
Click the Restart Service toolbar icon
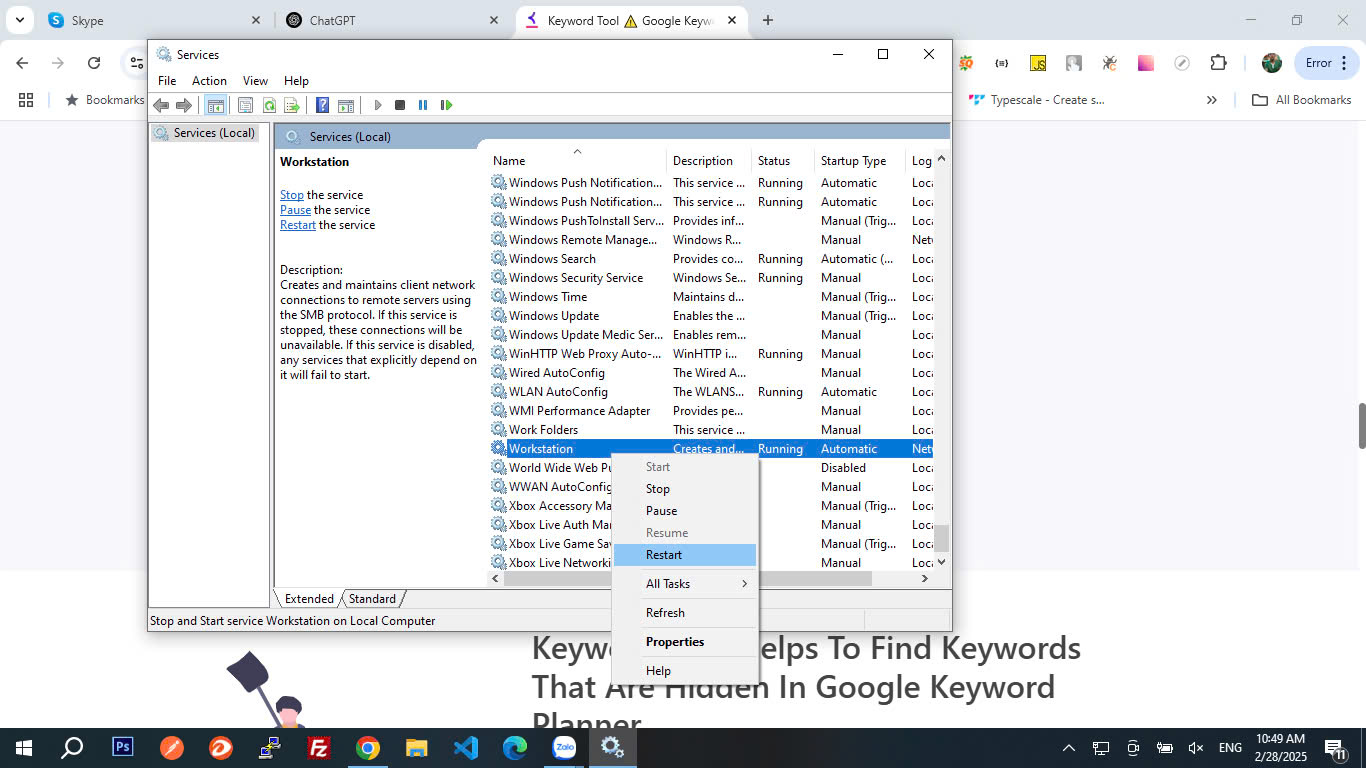[x=446, y=105]
